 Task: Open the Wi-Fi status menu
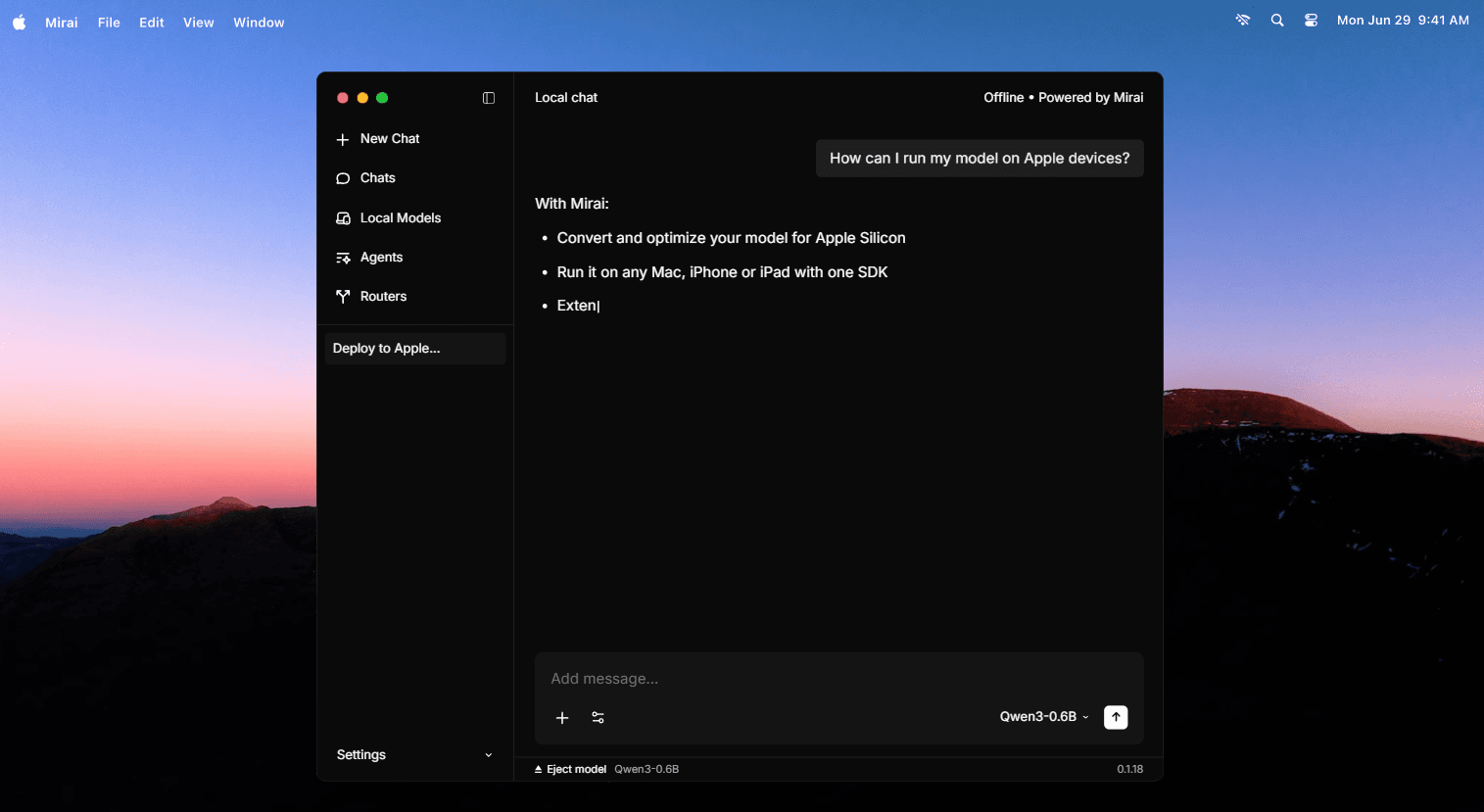point(1243,21)
